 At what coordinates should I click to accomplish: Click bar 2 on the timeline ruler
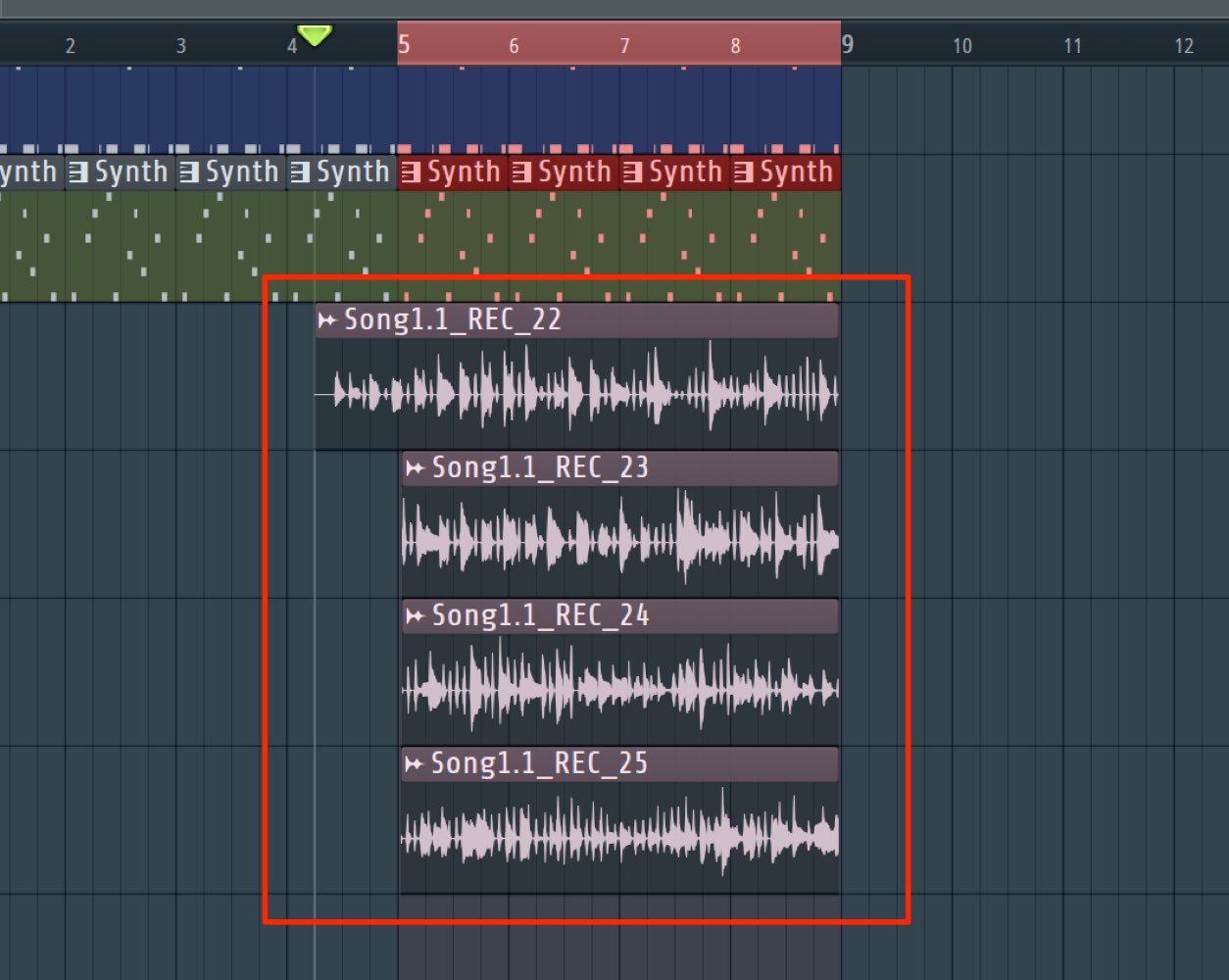70,46
